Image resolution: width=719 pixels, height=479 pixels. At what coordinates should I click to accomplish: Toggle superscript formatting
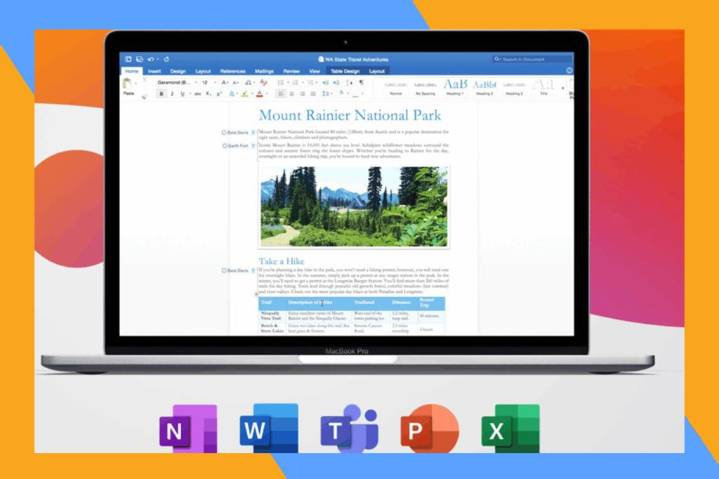click(219, 94)
